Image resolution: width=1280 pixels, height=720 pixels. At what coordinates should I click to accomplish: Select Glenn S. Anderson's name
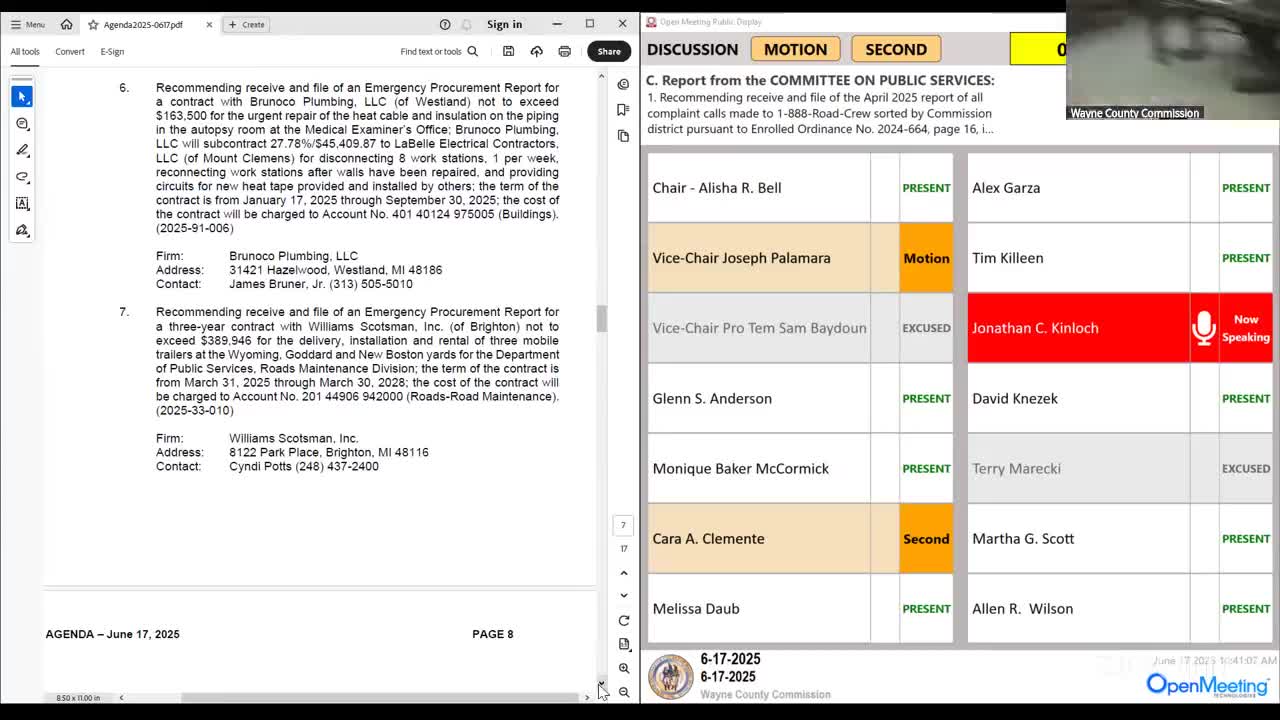(712, 398)
